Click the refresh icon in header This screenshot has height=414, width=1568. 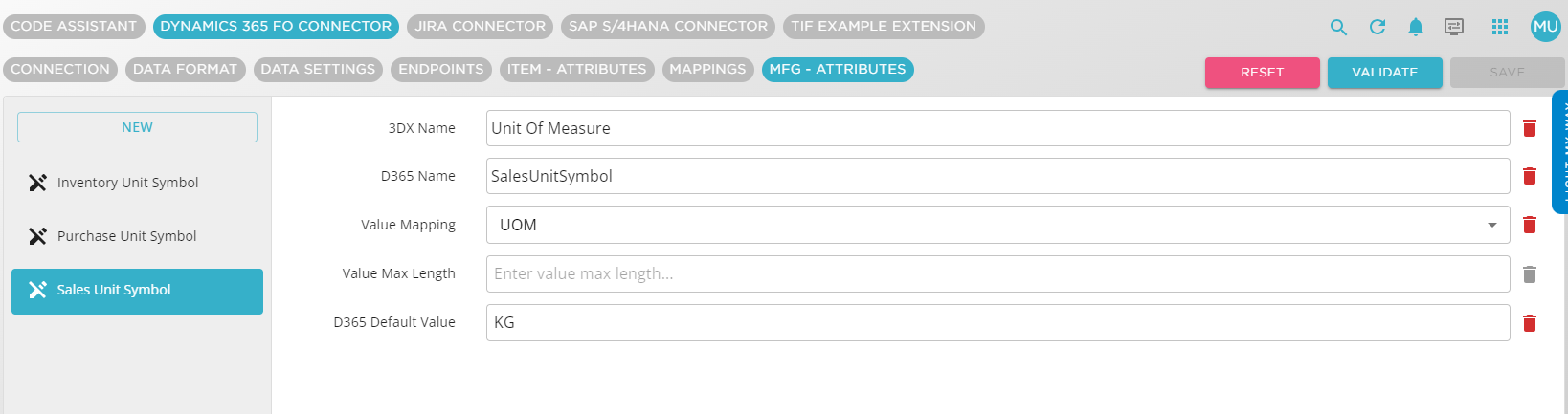pyautogui.click(x=1378, y=27)
